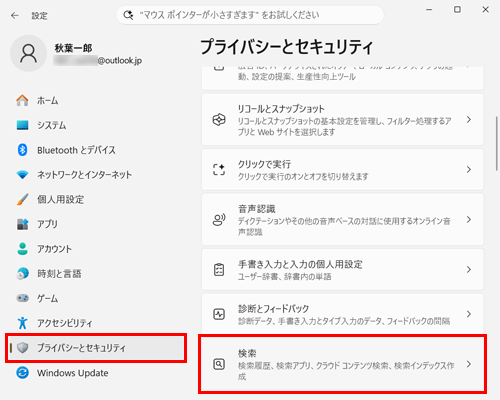Open the 検索 settings card
This screenshot has height=400, width=500.
[x=343, y=364]
